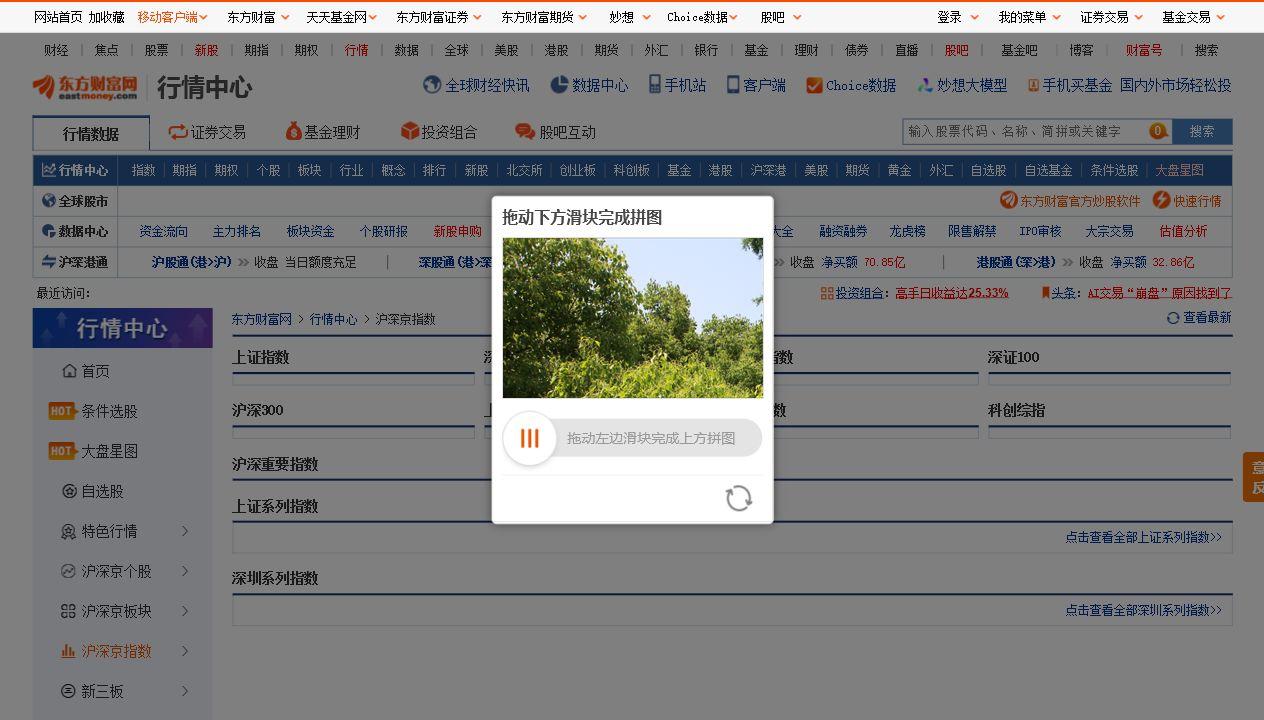Click the 基金理财 money bag icon
Image resolution: width=1264 pixels, height=720 pixels.
(293, 131)
